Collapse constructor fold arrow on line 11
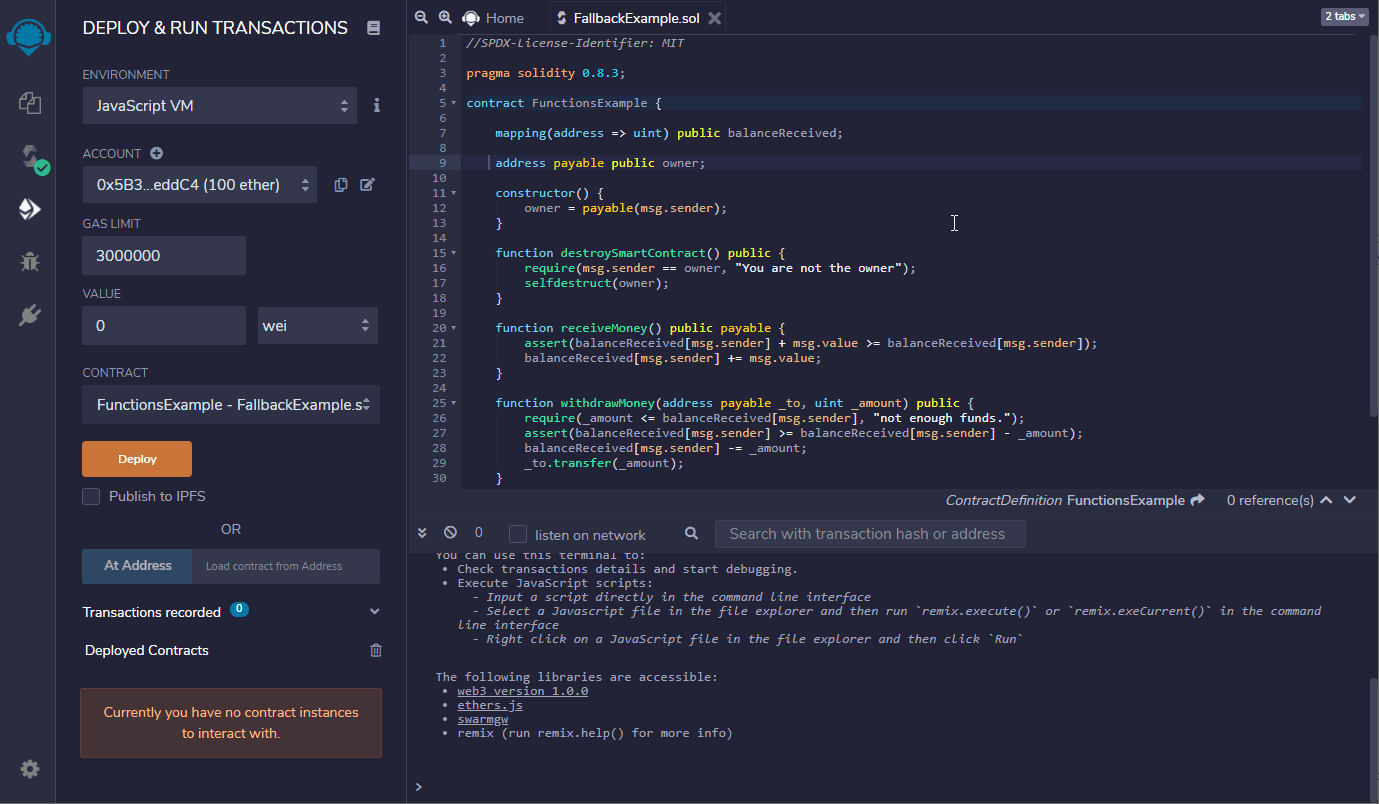The height and width of the screenshot is (804, 1379). 454,193
